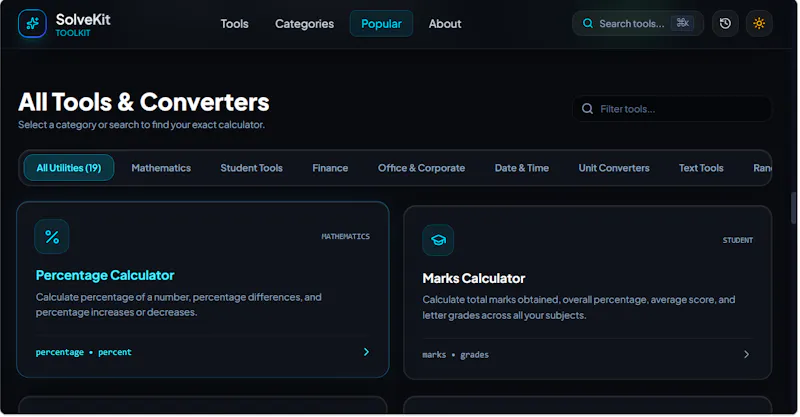Switch to the Finance category tab
Screen dimensions: 800x417
(330, 168)
